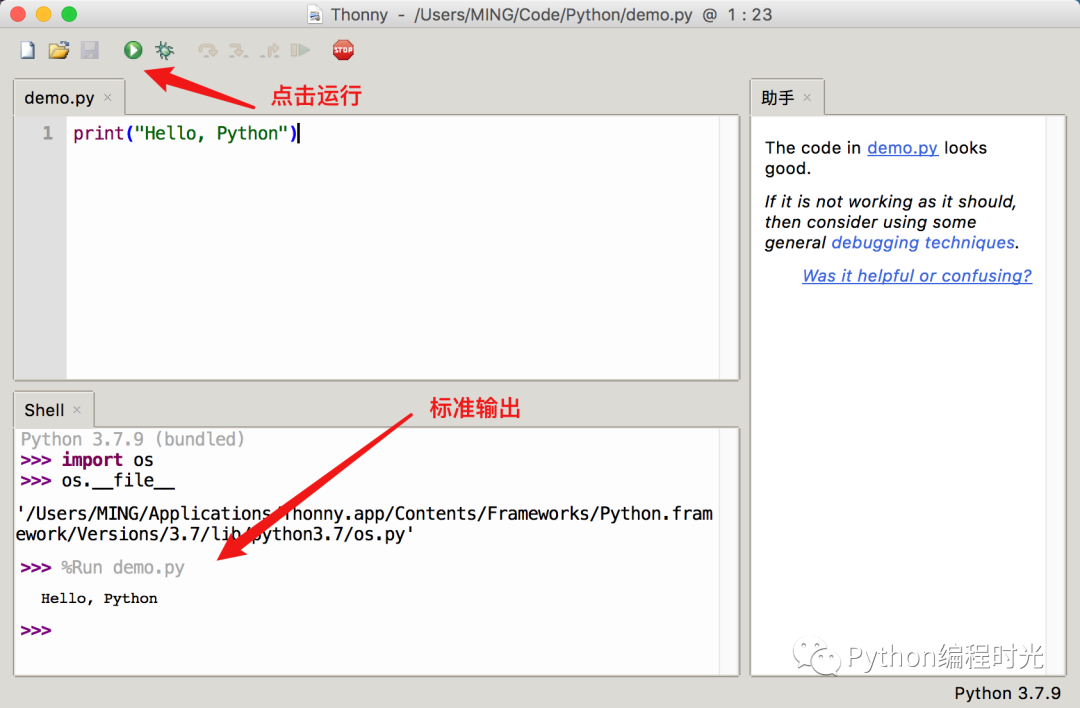1080x708 pixels.
Task: Click the assistant panel scrollbar track
Action: point(1055,395)
